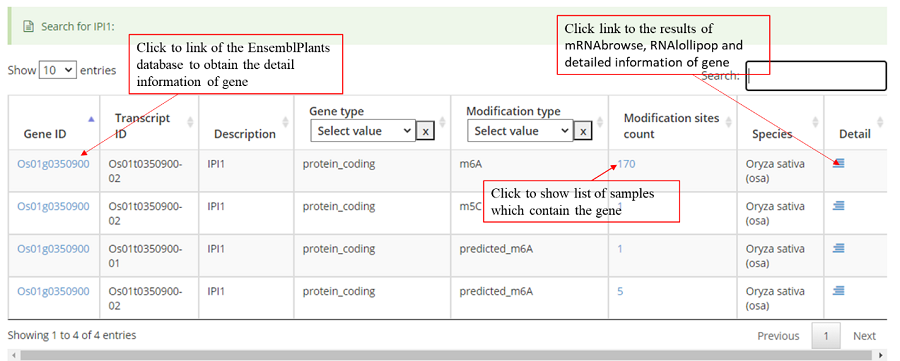This screenshot has height=361, width=900.
Task: Sort by Transcript ID arrows
Action: click(x=191, y=122)
